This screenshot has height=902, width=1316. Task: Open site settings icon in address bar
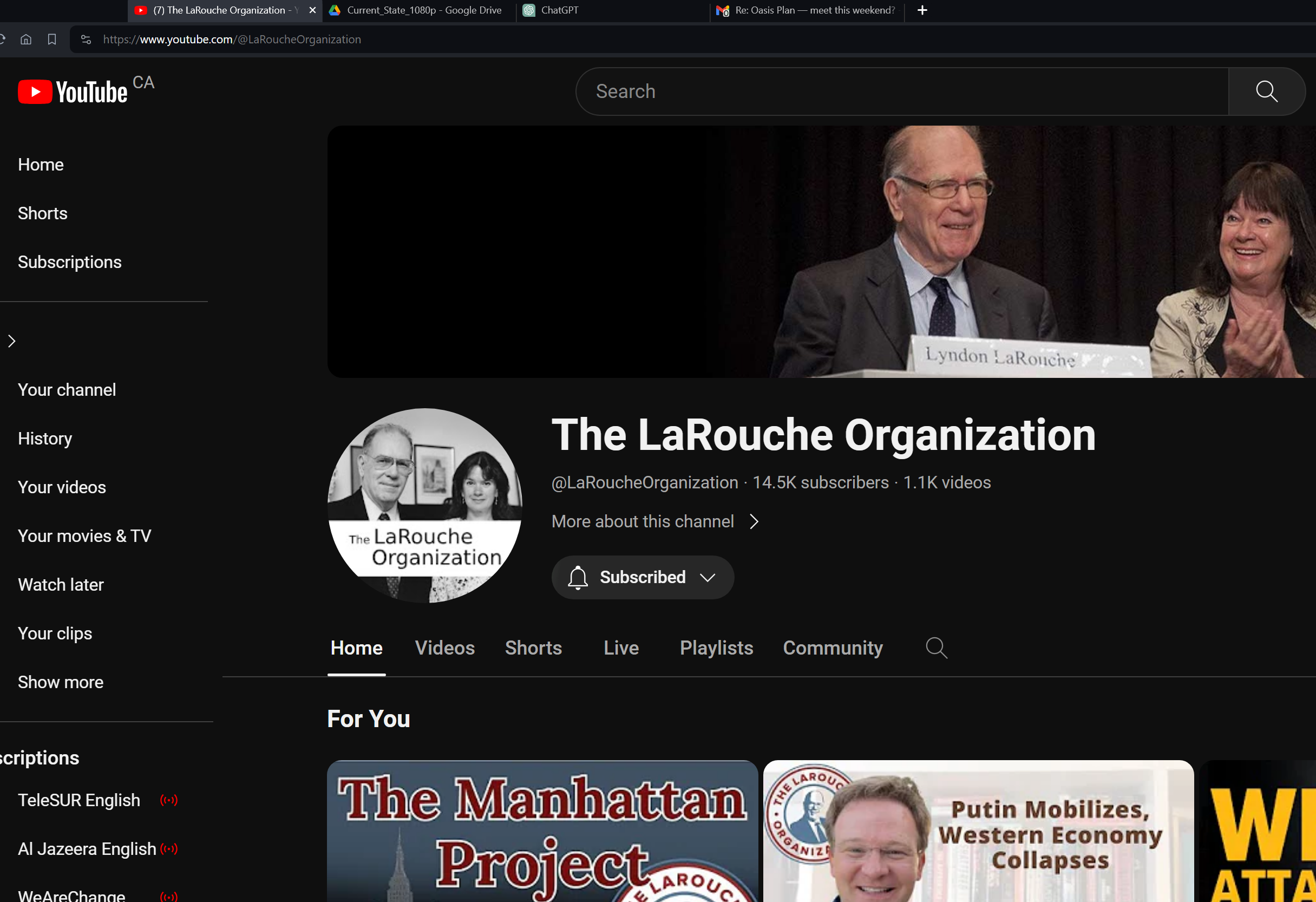(x=86, y=39)
